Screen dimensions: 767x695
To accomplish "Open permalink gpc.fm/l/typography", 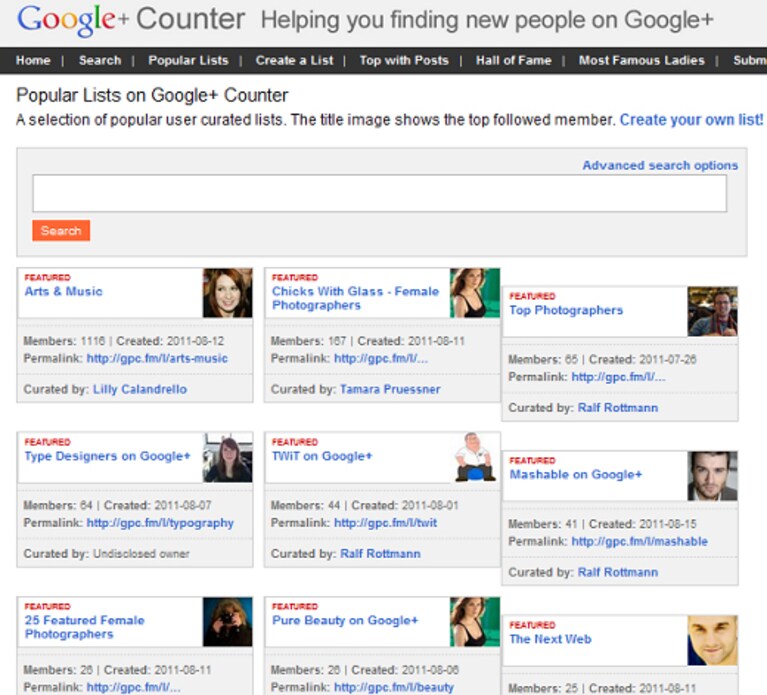I will coord(160,523).
